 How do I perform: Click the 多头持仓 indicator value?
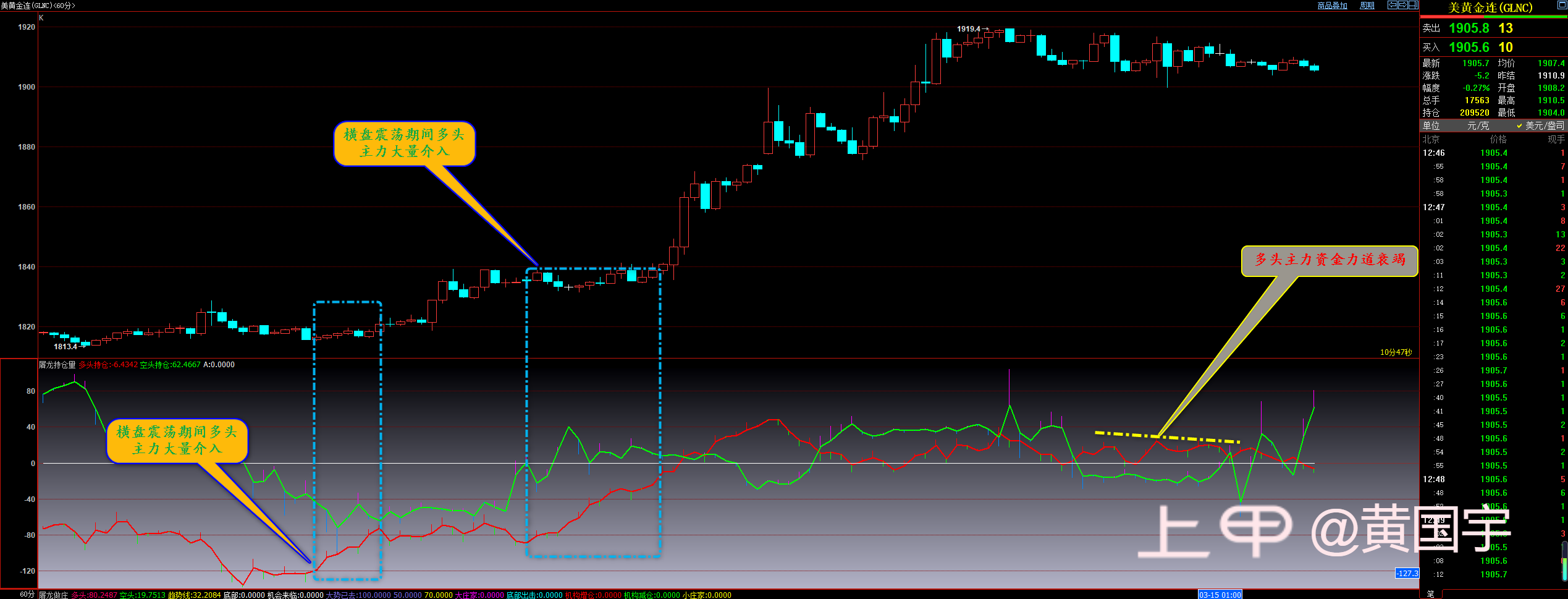coord(108,365)
